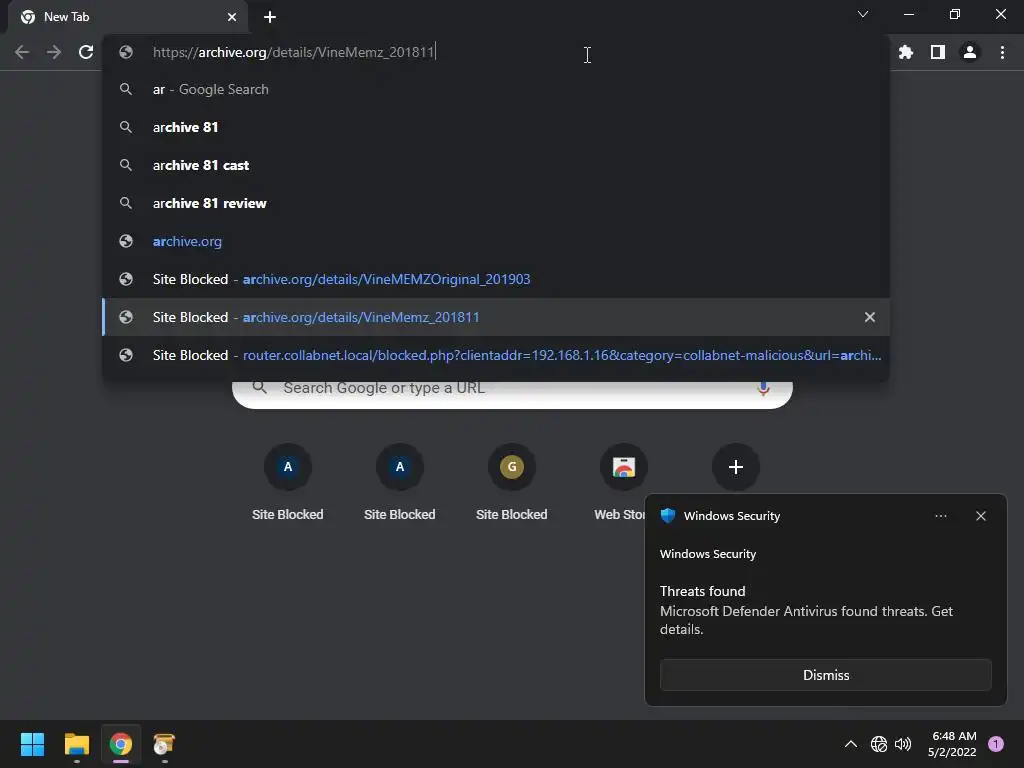Expand the tab search chevron

[863, 14]
